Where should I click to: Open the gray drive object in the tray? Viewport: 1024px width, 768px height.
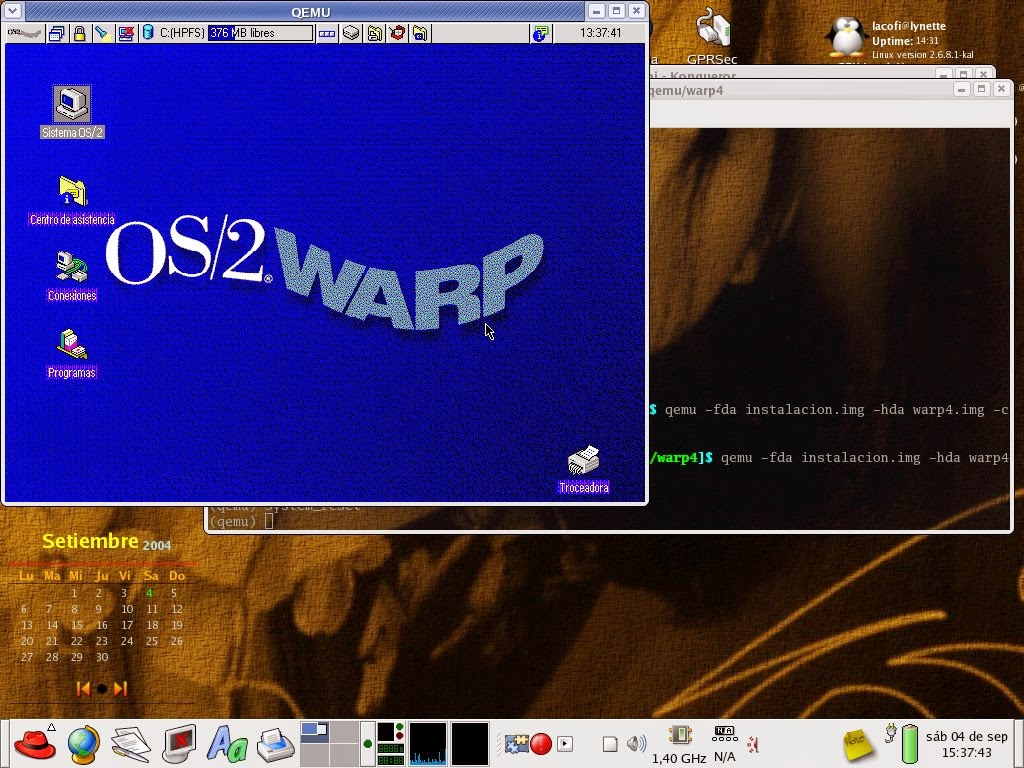(x=351, y=33)
